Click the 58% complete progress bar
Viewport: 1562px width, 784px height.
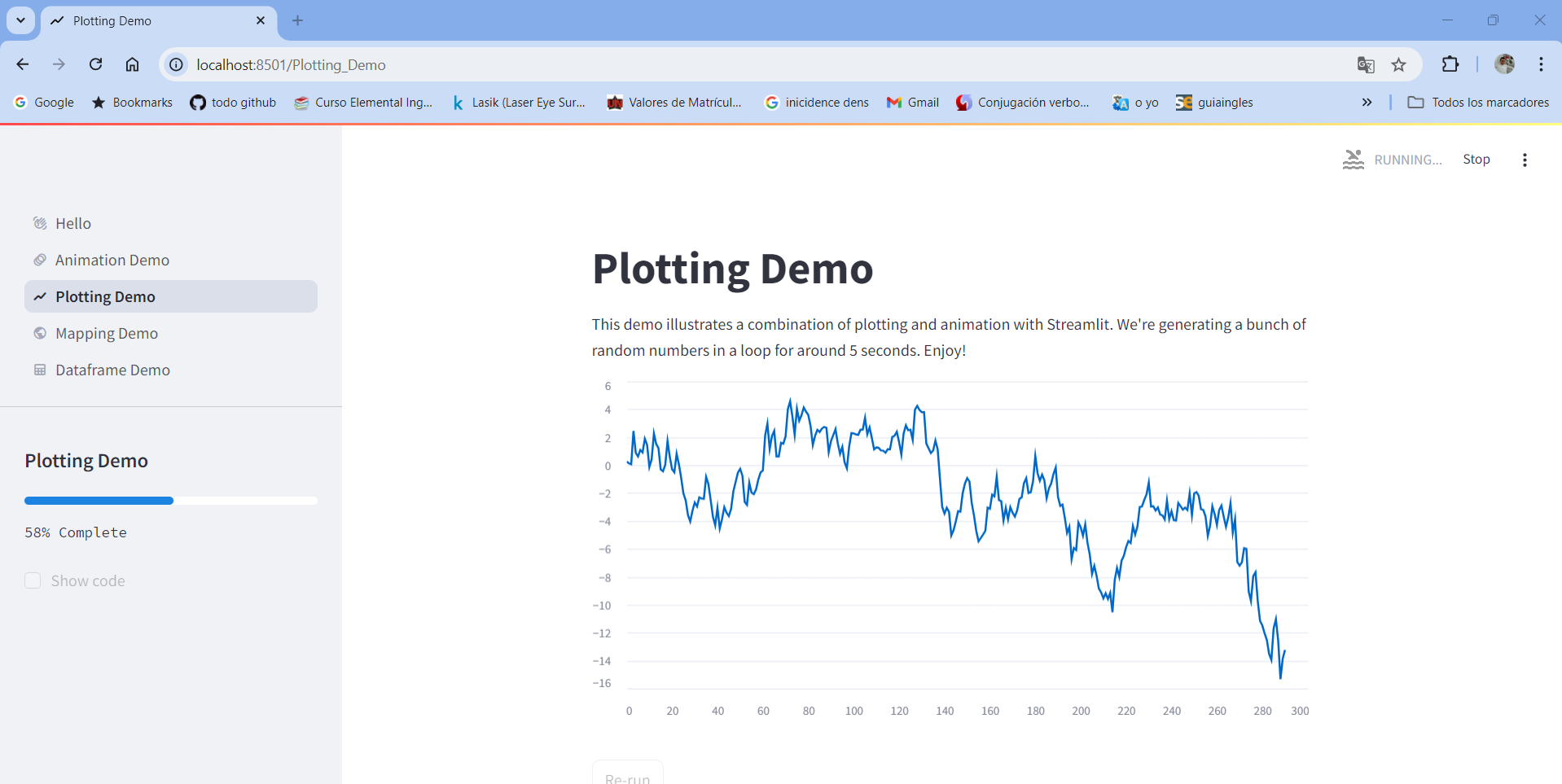pos(171,501)
